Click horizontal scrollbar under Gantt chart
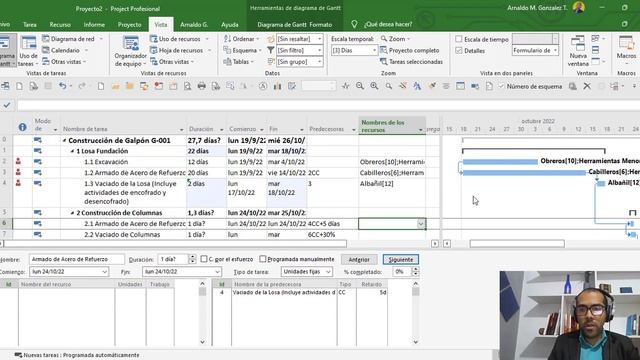This screenshot has height=360, width=640. 517,244
